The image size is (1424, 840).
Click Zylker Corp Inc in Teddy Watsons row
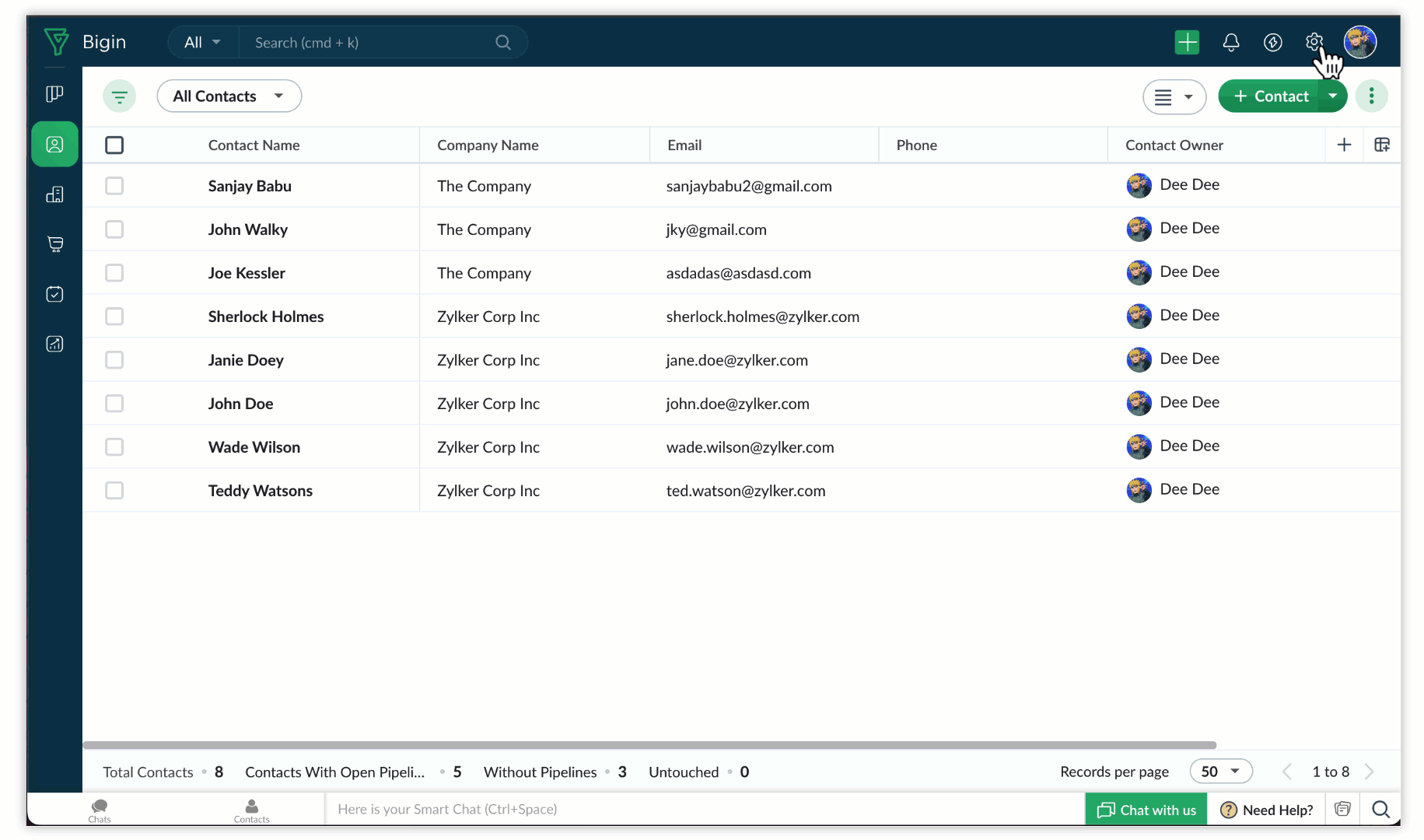point(488,491)
